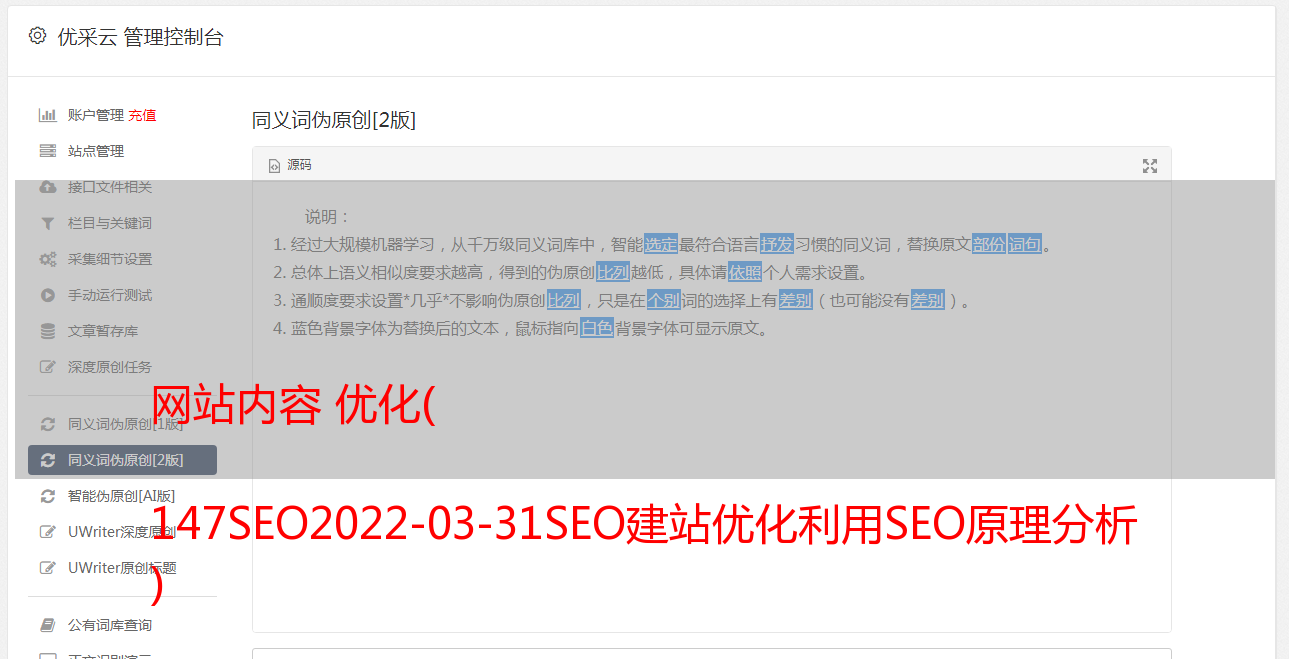1289x659 pixels.
Task: Click the filter funnel icon for 栏目与关键词
Action: click(47, 223)
